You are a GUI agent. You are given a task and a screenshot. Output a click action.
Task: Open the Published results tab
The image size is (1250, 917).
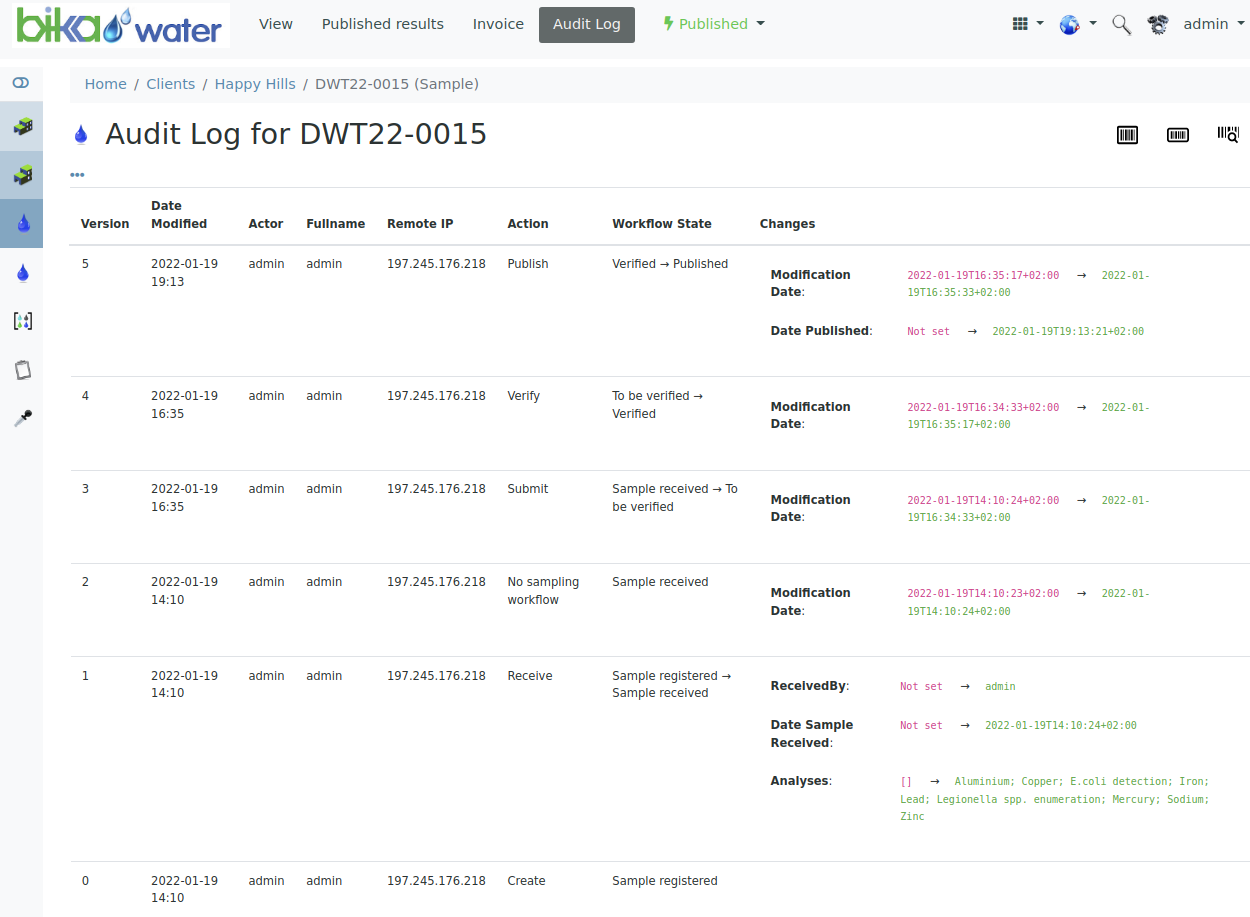pos(383,24)
